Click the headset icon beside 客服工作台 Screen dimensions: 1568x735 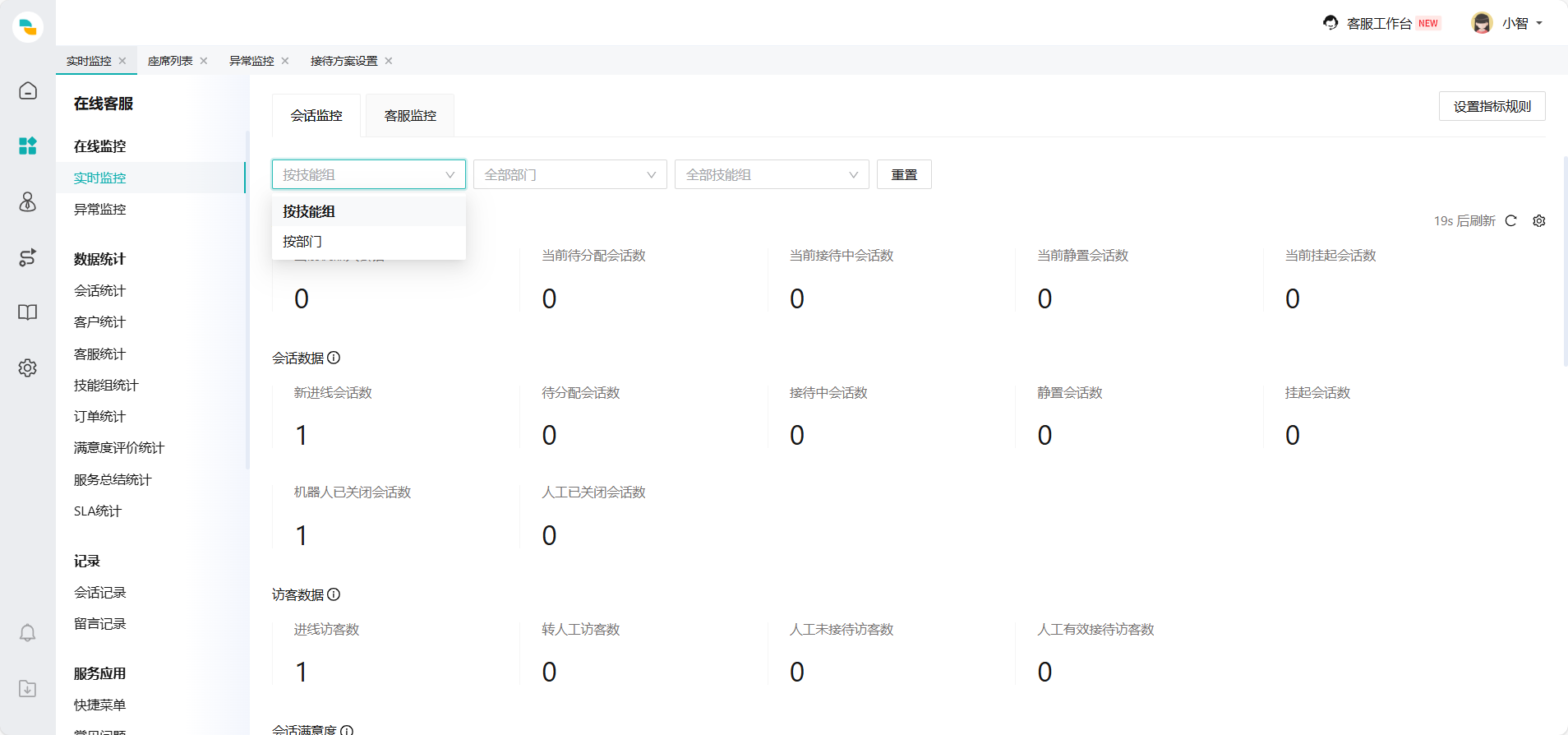click(x=1330, y=23)
